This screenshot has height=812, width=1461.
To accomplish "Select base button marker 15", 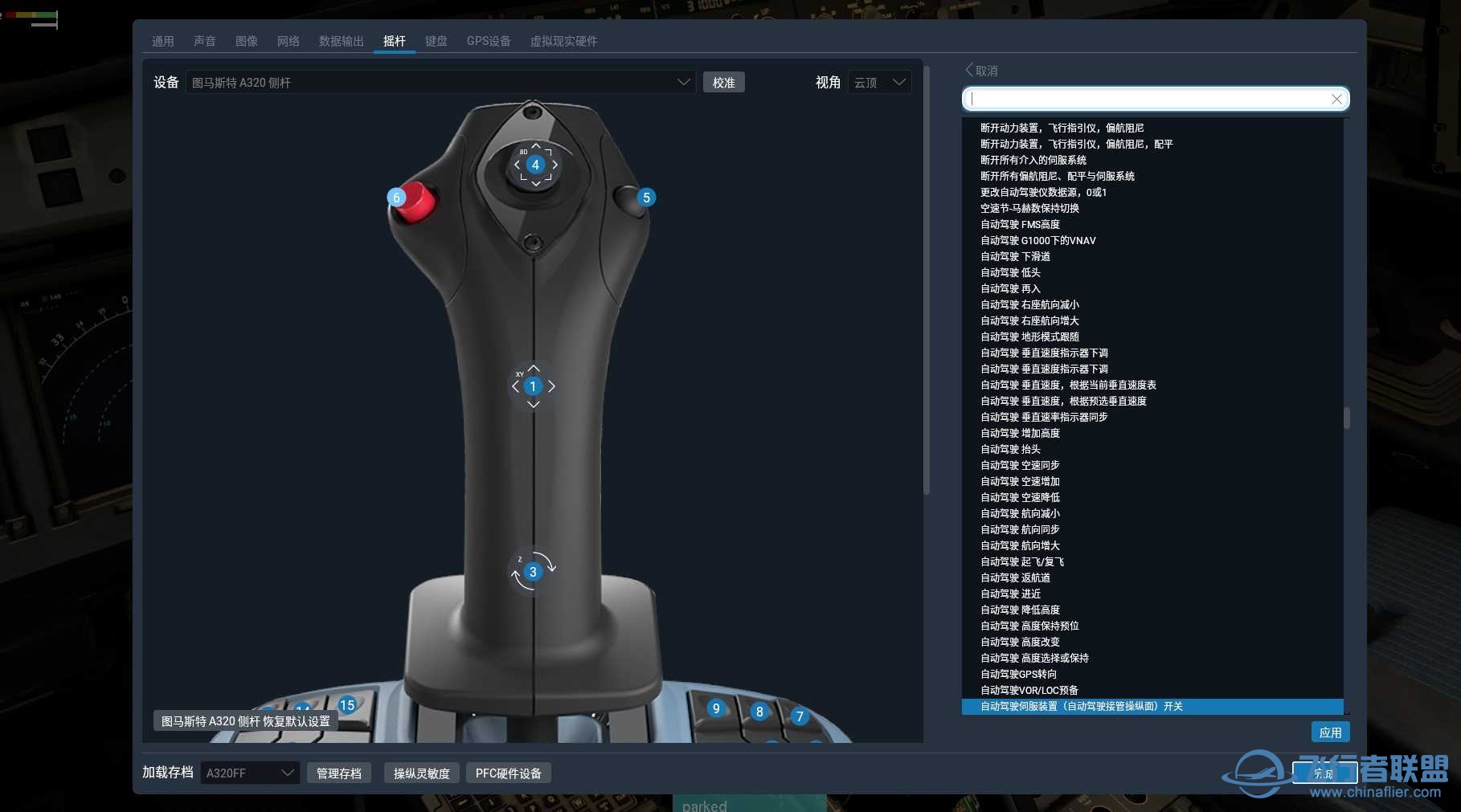I will 347,705.
